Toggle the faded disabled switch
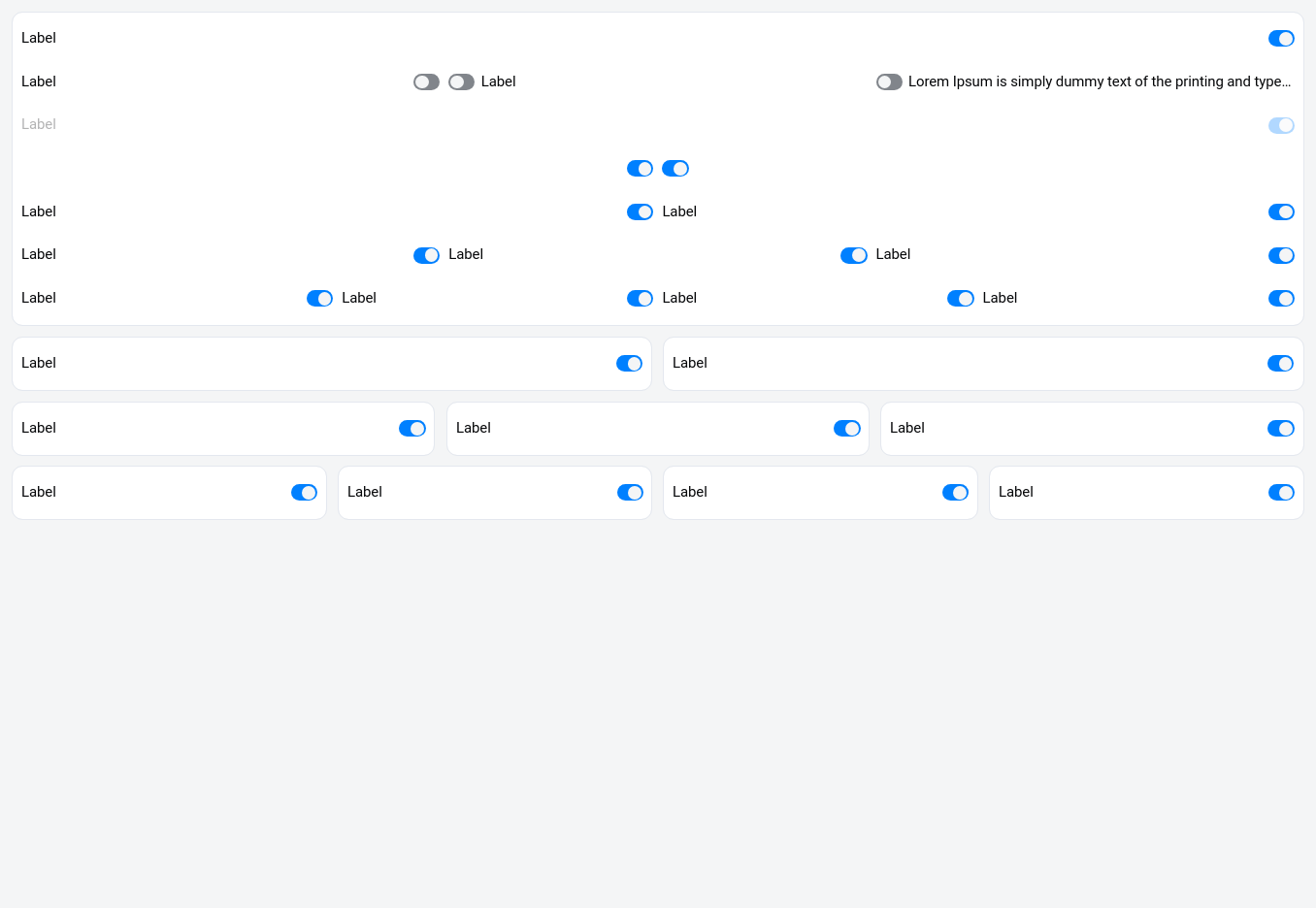Image resolution: width=1316 pixels, height=908 pixels. (x=1281, y=125)
